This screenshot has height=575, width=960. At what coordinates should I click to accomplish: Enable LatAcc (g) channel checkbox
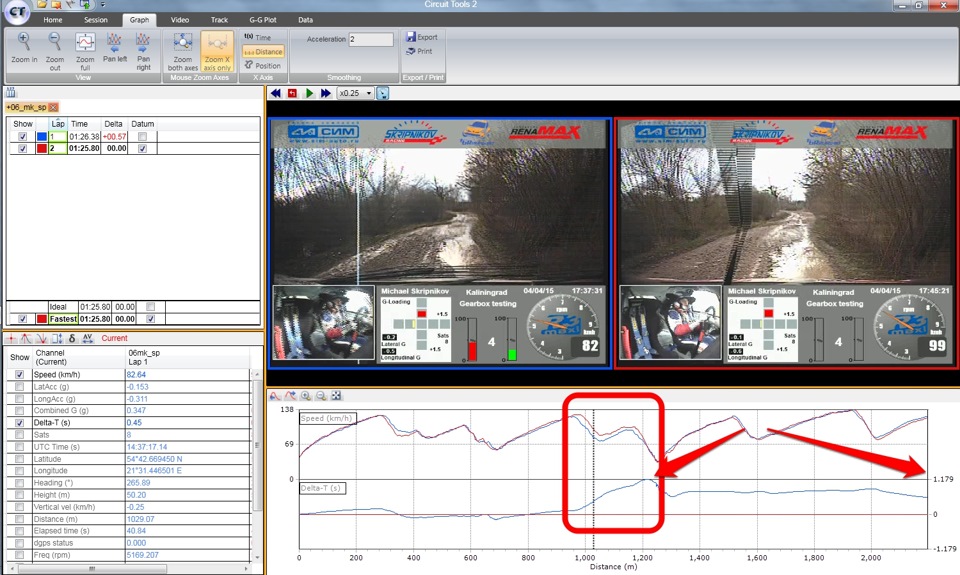click(x=20, y=386)
